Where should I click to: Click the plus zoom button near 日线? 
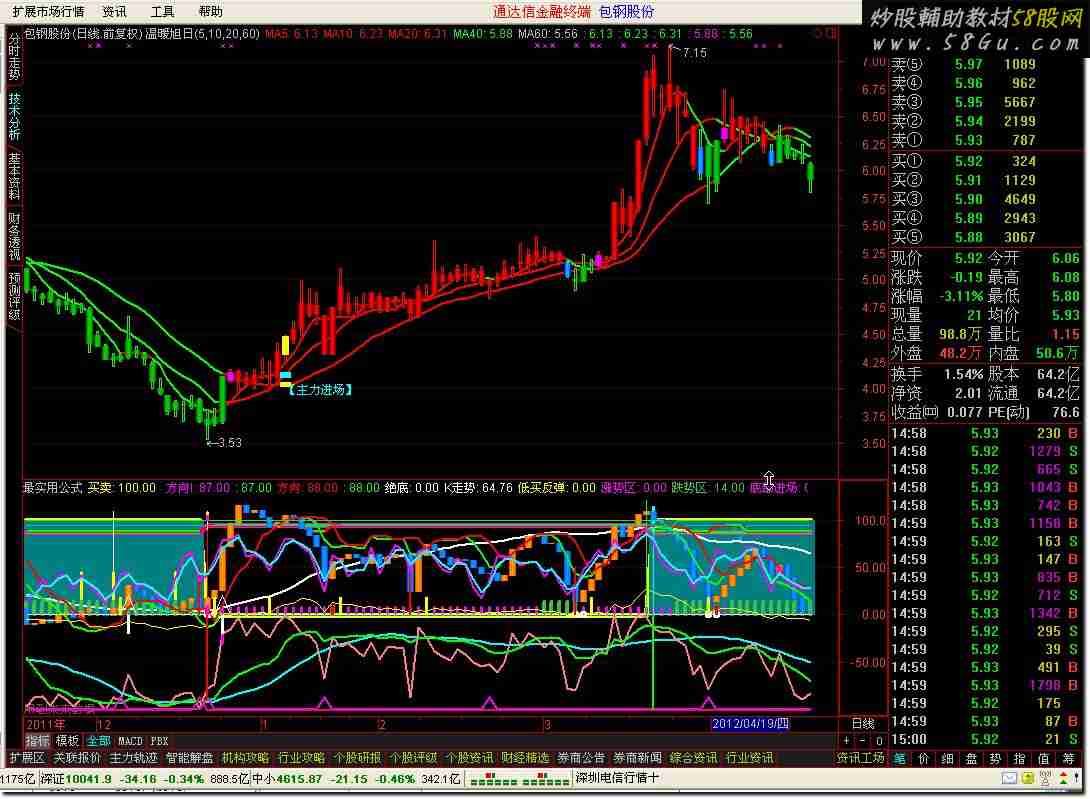click(x=846, y=741)
